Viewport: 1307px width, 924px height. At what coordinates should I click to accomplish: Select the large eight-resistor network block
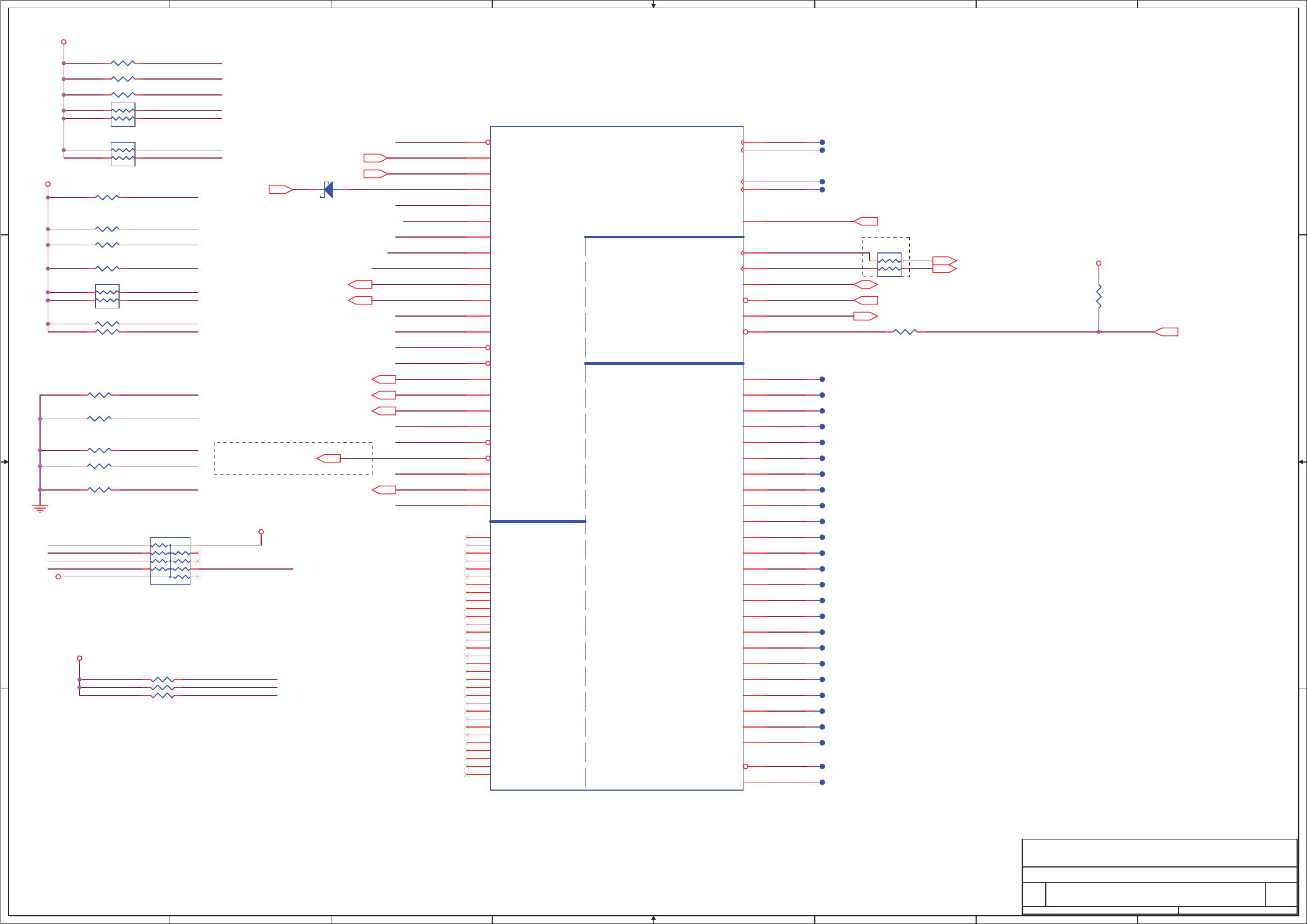tap(170, 561)
